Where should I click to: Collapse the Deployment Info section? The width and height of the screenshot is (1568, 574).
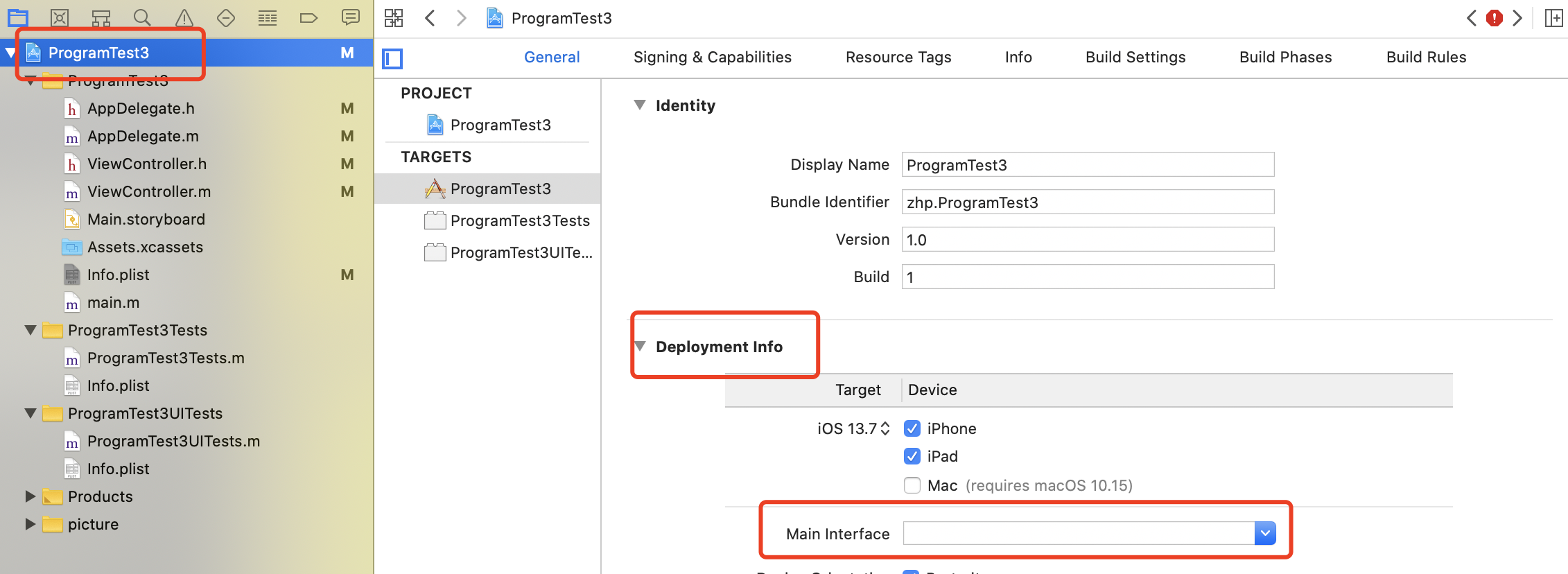641,346
